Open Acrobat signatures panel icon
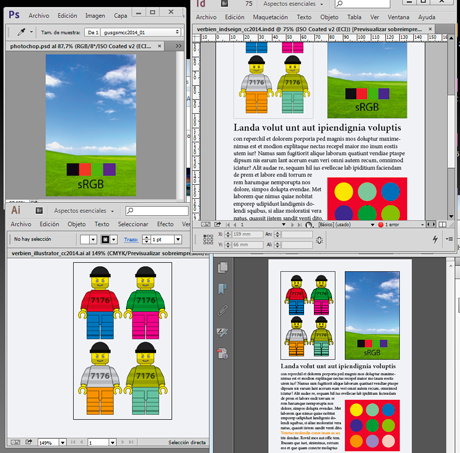The image size is (460, 453). click(x=222, y=332)
